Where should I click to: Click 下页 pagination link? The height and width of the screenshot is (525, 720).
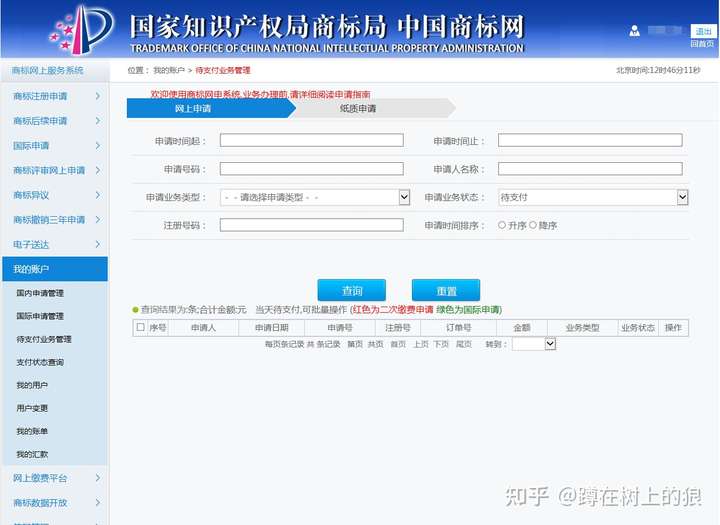441,344
